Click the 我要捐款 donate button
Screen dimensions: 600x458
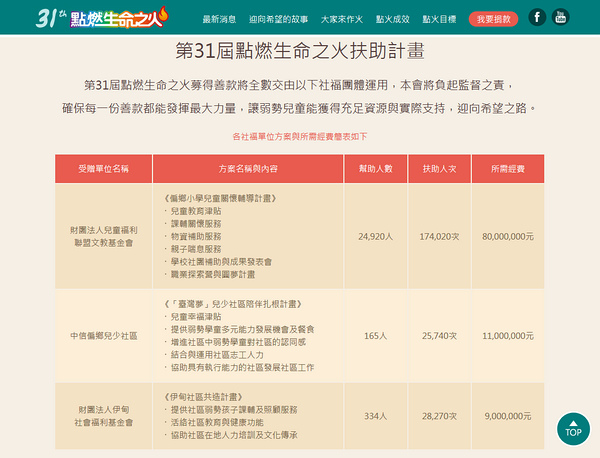[494, 19]
